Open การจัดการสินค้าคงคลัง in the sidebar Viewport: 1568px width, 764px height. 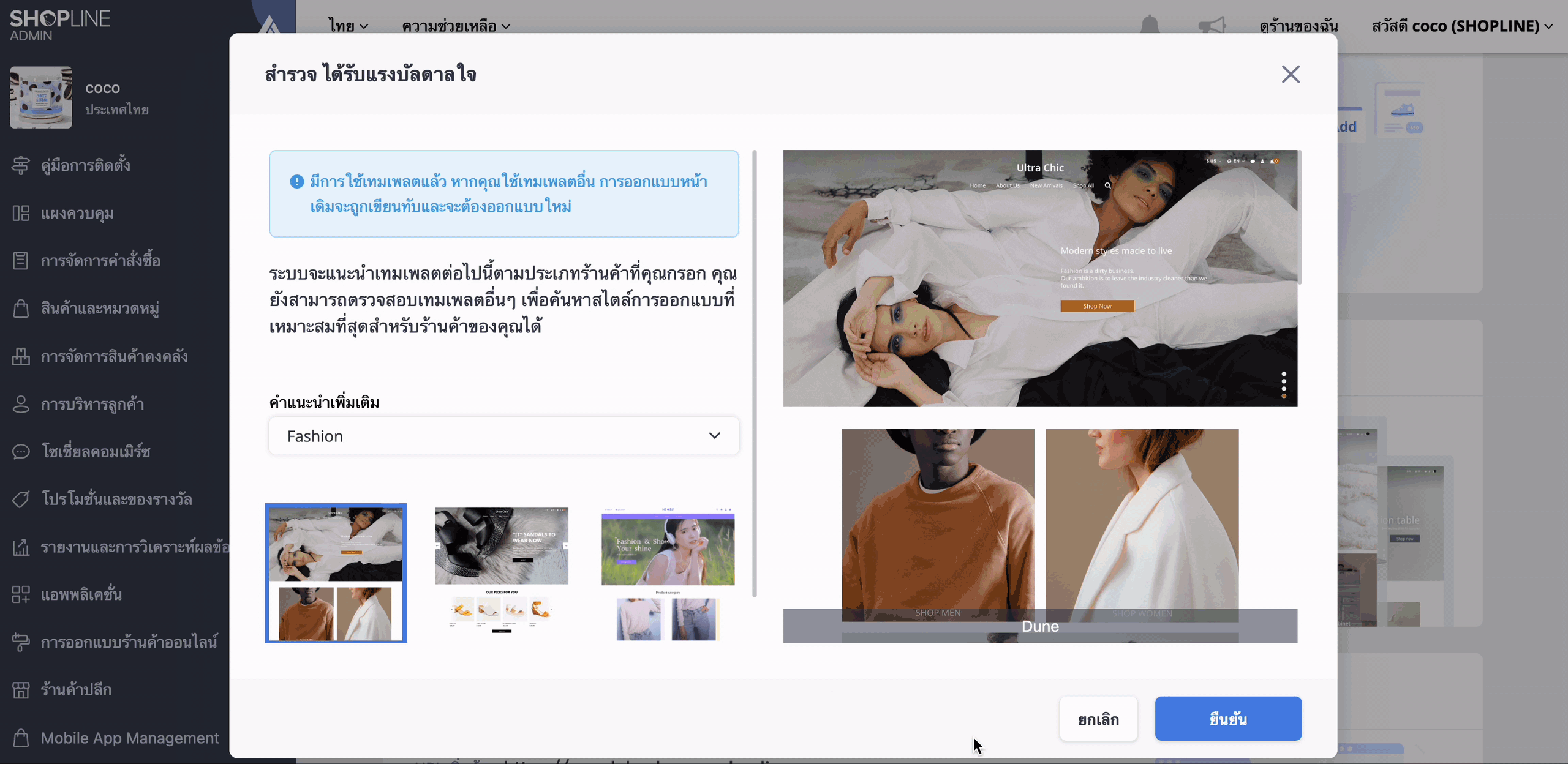pyautogui.click(x=115, y=356)
